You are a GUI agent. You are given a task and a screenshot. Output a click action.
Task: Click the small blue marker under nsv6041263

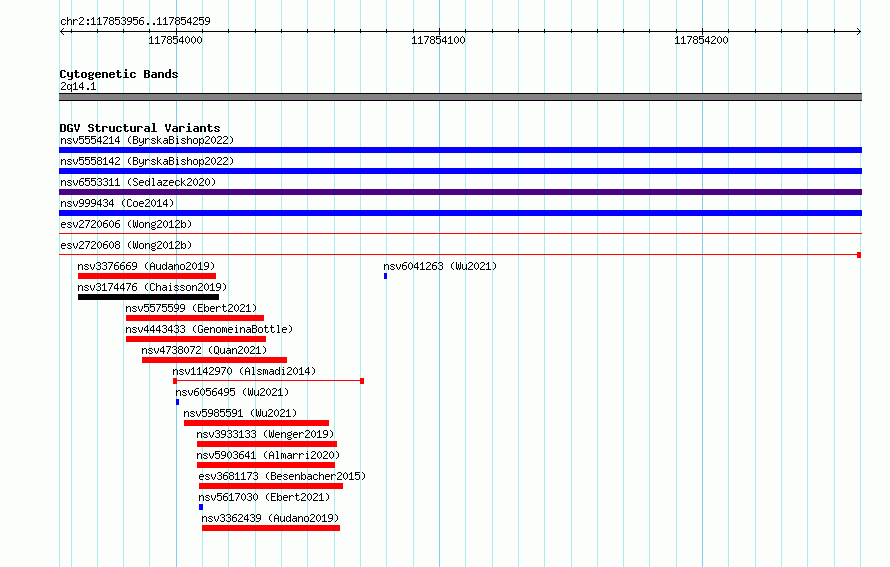[x=385, y=276]
